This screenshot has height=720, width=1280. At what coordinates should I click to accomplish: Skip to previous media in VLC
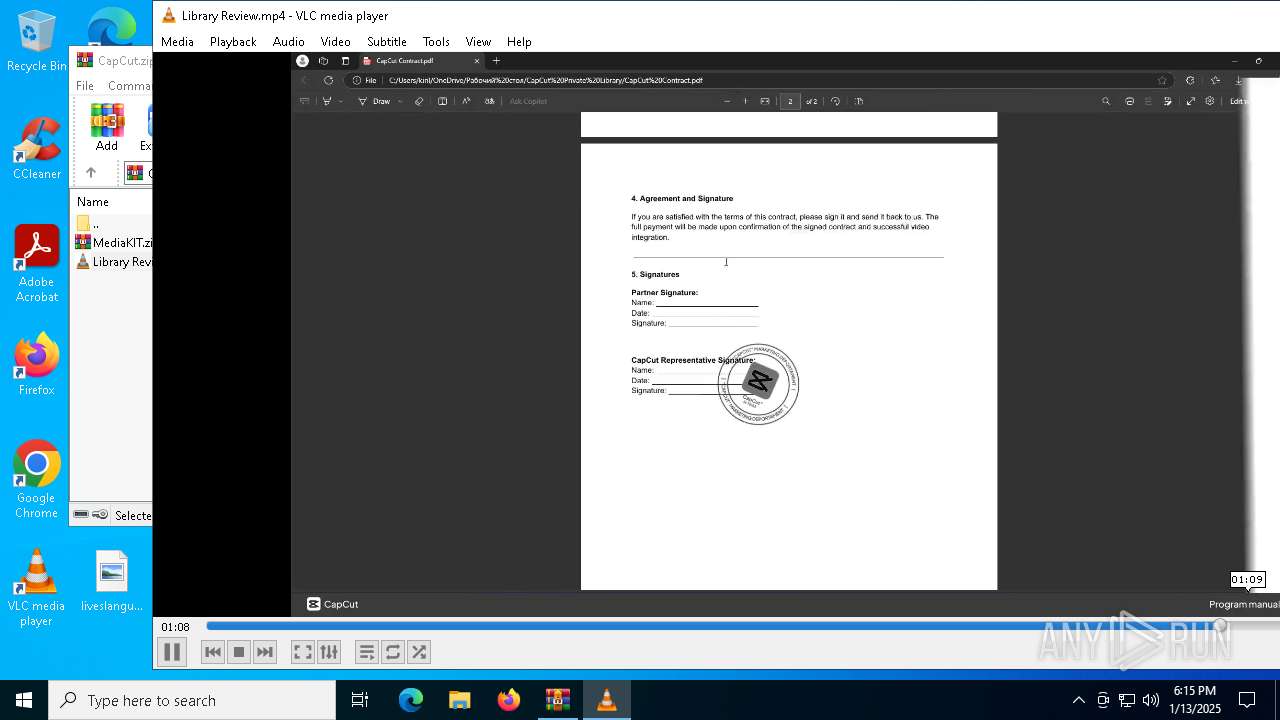pyautogui.click(x=212, y=652)
